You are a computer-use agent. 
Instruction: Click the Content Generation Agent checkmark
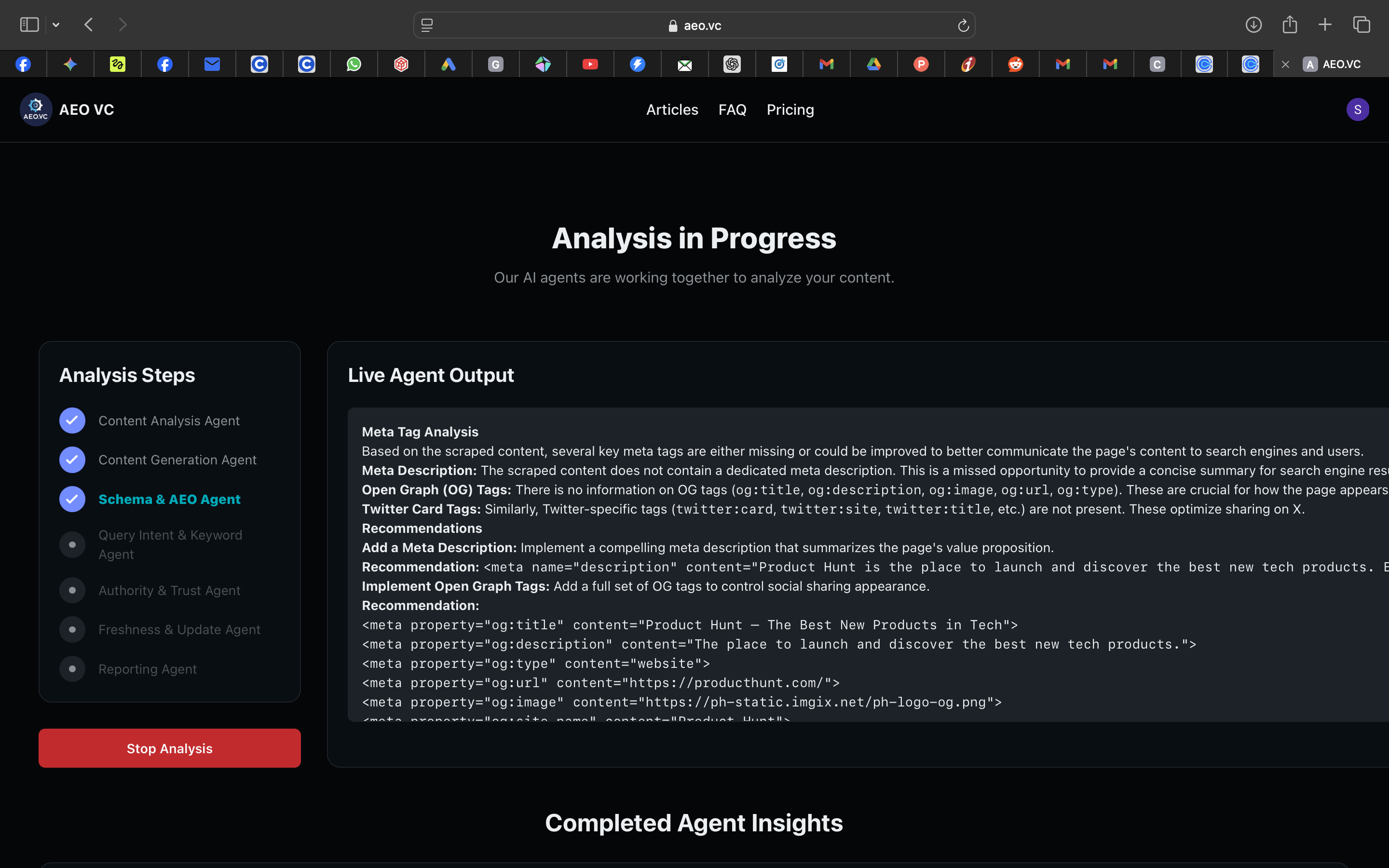click(x=72, y=460)
